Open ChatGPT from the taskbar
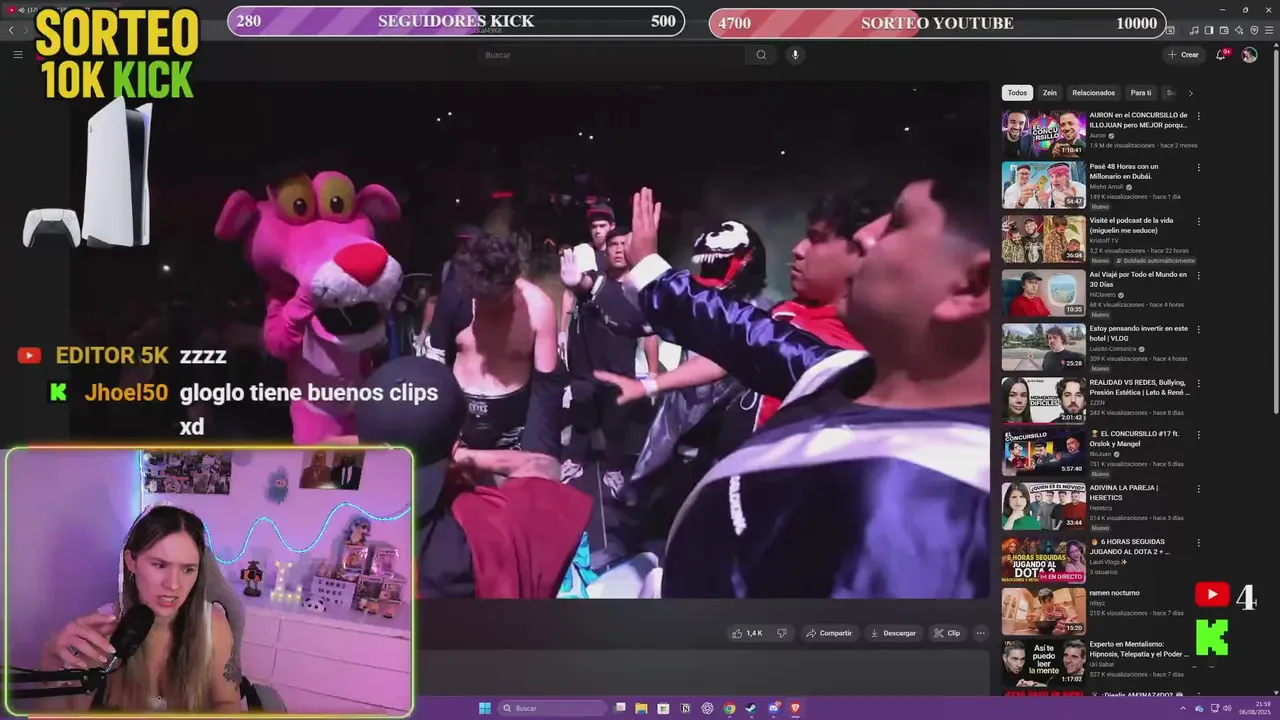 tap(707, 708)
